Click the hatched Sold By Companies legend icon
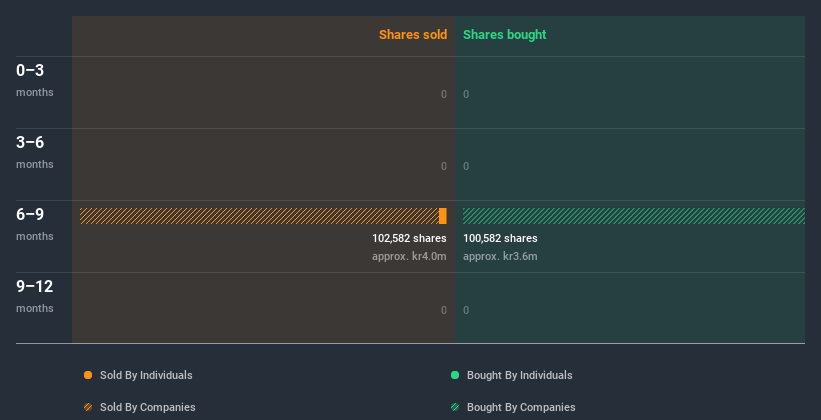The image size is (821, 420). coord(88,407)
